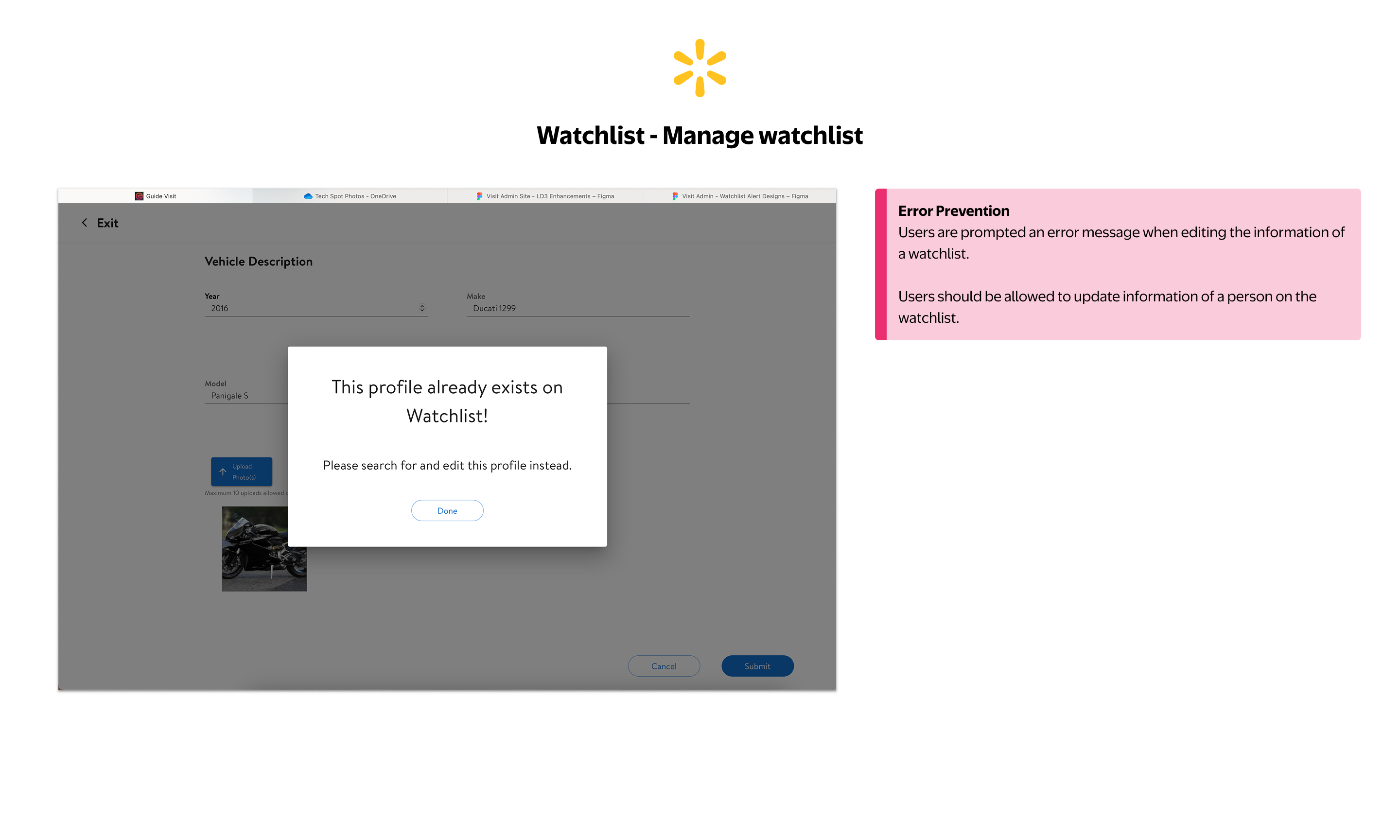Click the 'Vehicle Description' heading
The width and height of the screenshot is (1400, 840).
pyautogui.click(x=258, y=262)
